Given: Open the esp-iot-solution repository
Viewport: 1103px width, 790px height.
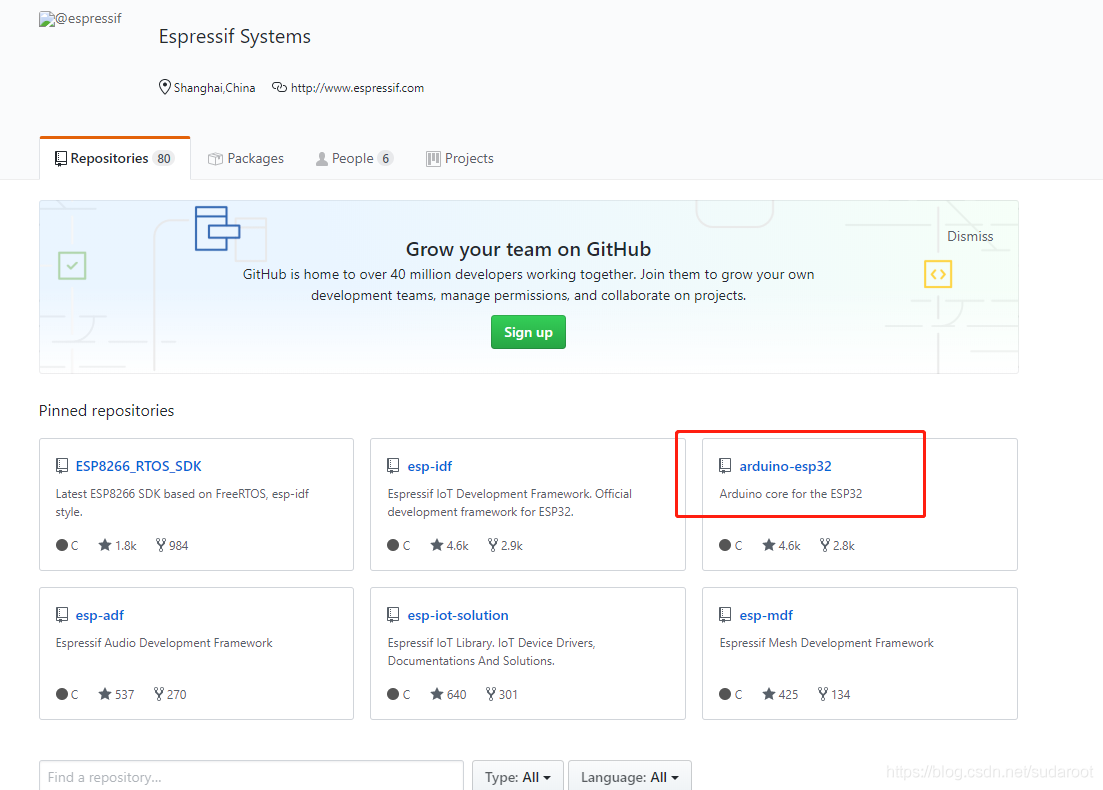Looking at the screenshot, I should click(x=458, y=615).
